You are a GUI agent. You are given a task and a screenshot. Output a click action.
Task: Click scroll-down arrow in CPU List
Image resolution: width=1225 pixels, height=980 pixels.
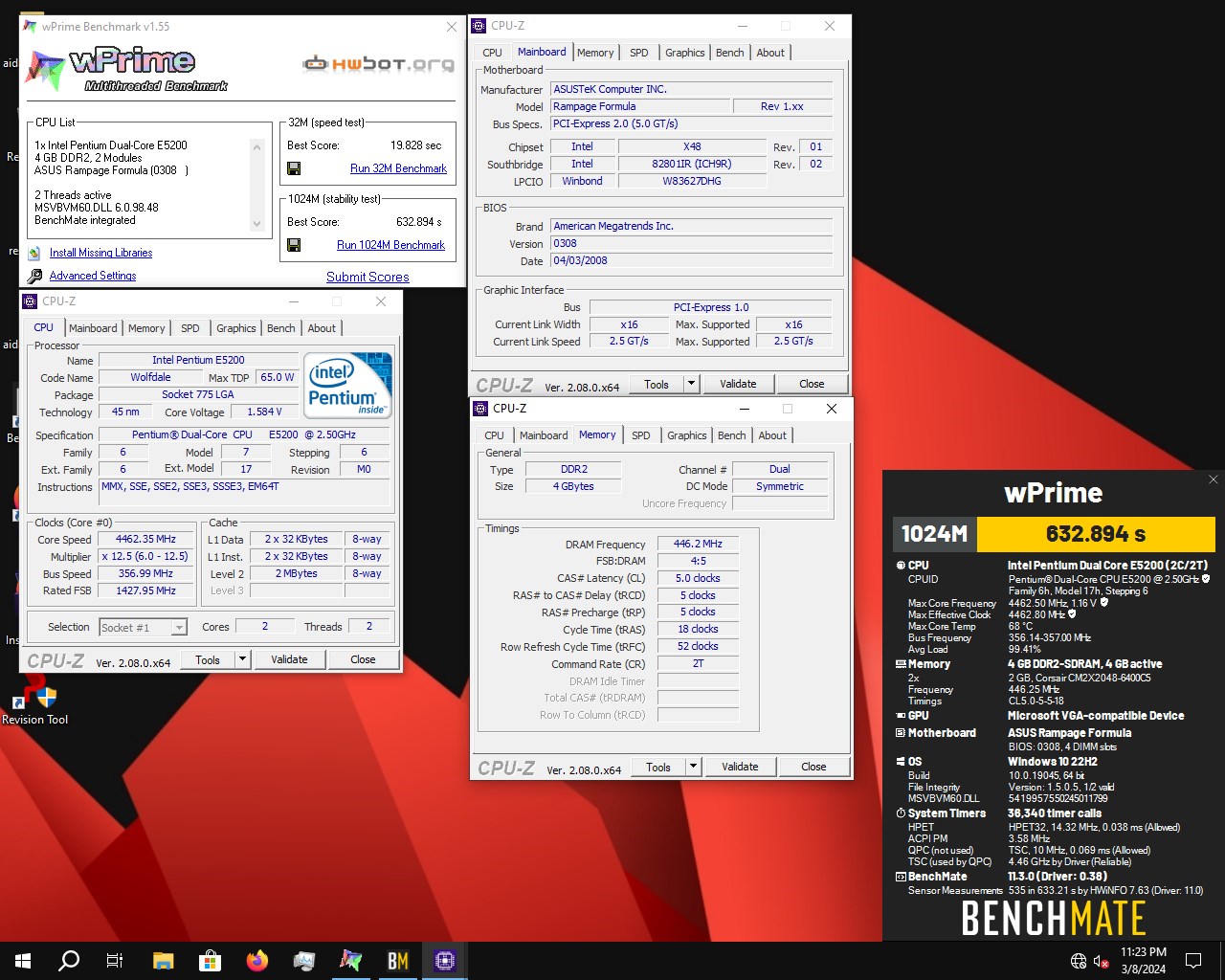[256, 224]
